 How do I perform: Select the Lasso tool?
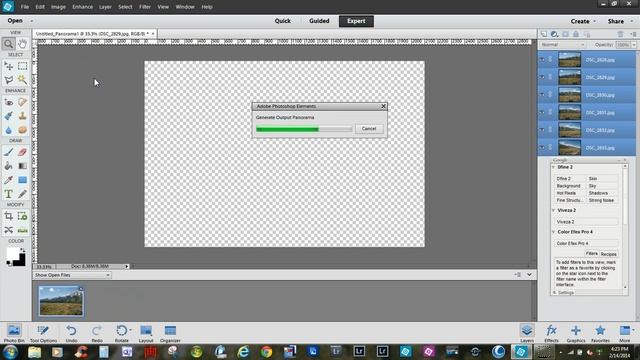[x=8, y=80]
